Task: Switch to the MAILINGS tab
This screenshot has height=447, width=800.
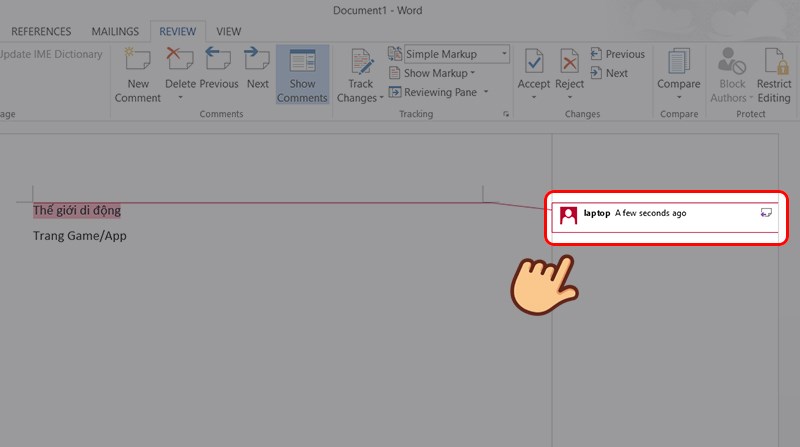Action: 115,32
